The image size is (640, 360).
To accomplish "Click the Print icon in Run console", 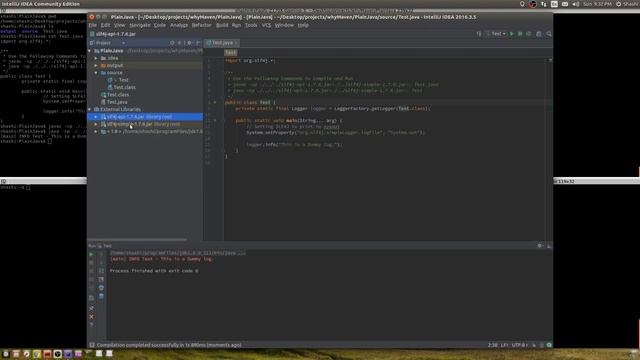I will [x=101, y=288].
